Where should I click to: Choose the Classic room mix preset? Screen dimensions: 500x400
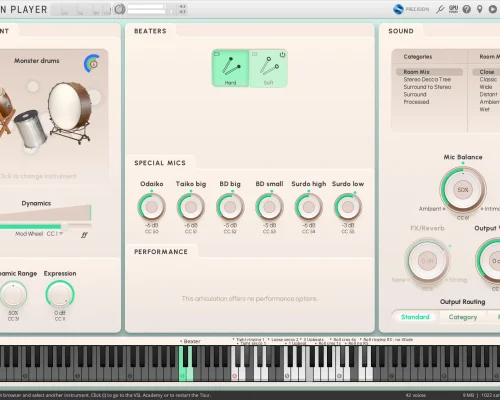488,80
